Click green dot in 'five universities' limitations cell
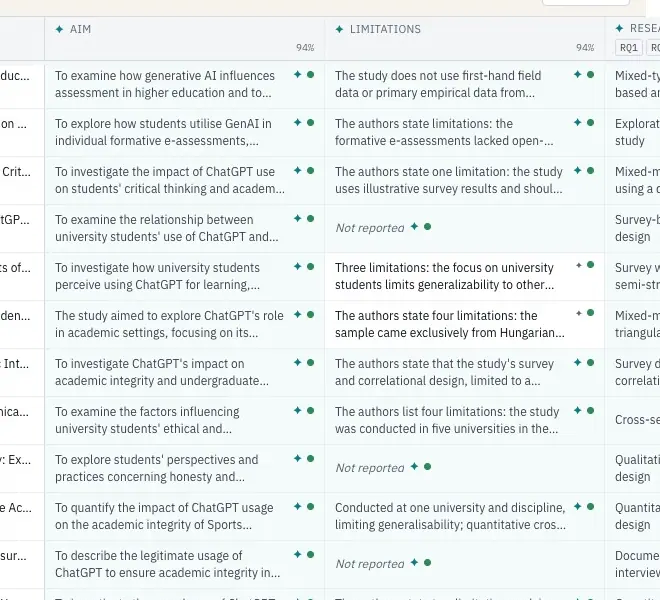Viewport: 660px width, 600px height. pyautogui.click(x=591, y=411)
